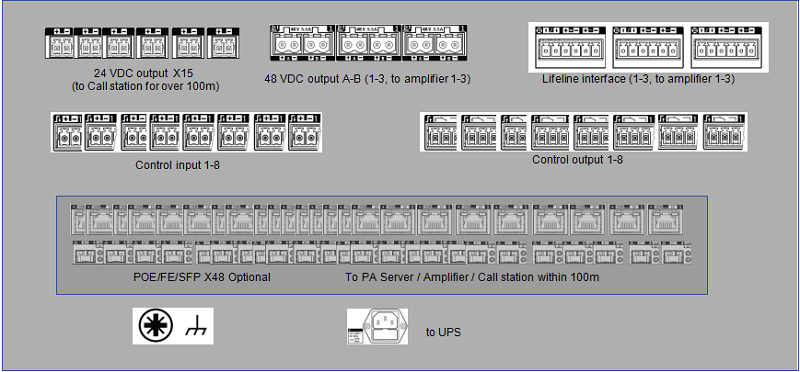Click the "Lifeline interface (1-3, to amplifier 1-3)" caption
Screen dimensions: 800x372
coord(639,79)
